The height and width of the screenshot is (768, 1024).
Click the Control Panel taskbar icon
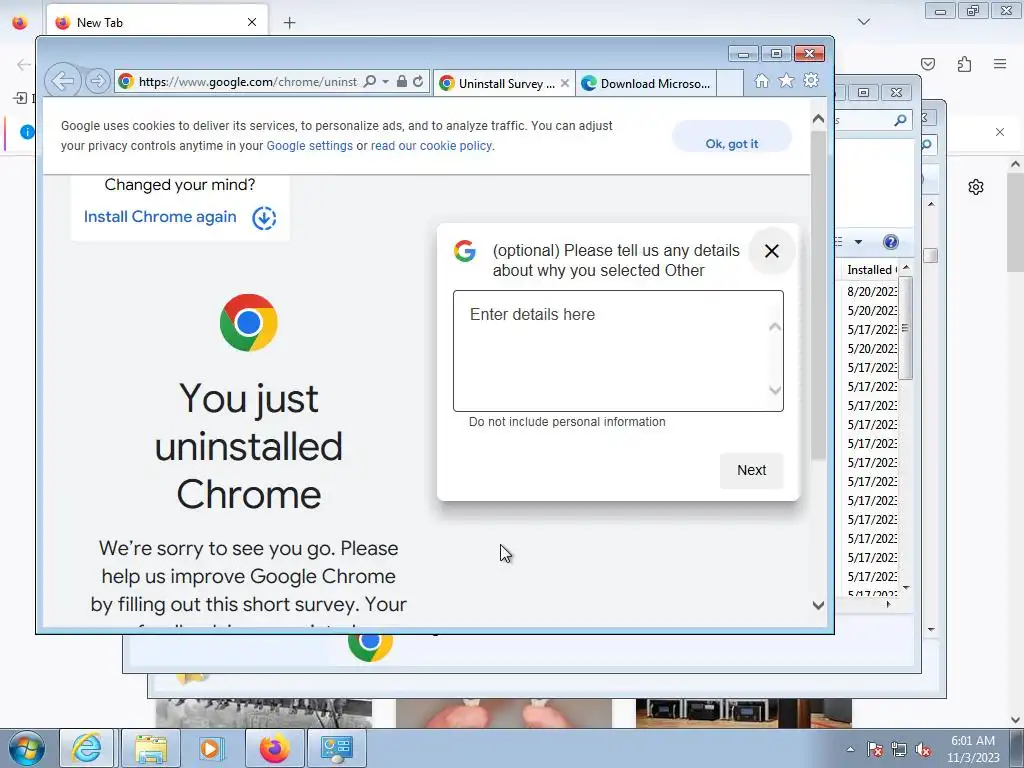[x=336, y=748]
